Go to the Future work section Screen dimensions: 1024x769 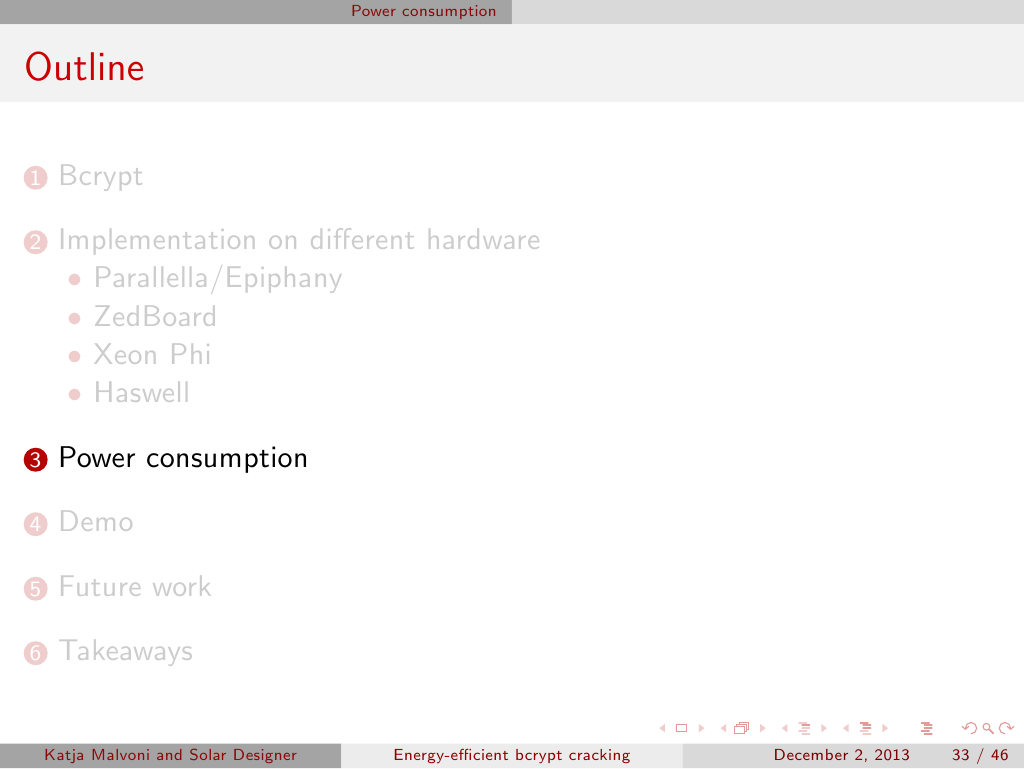click(x=134, y=586)
